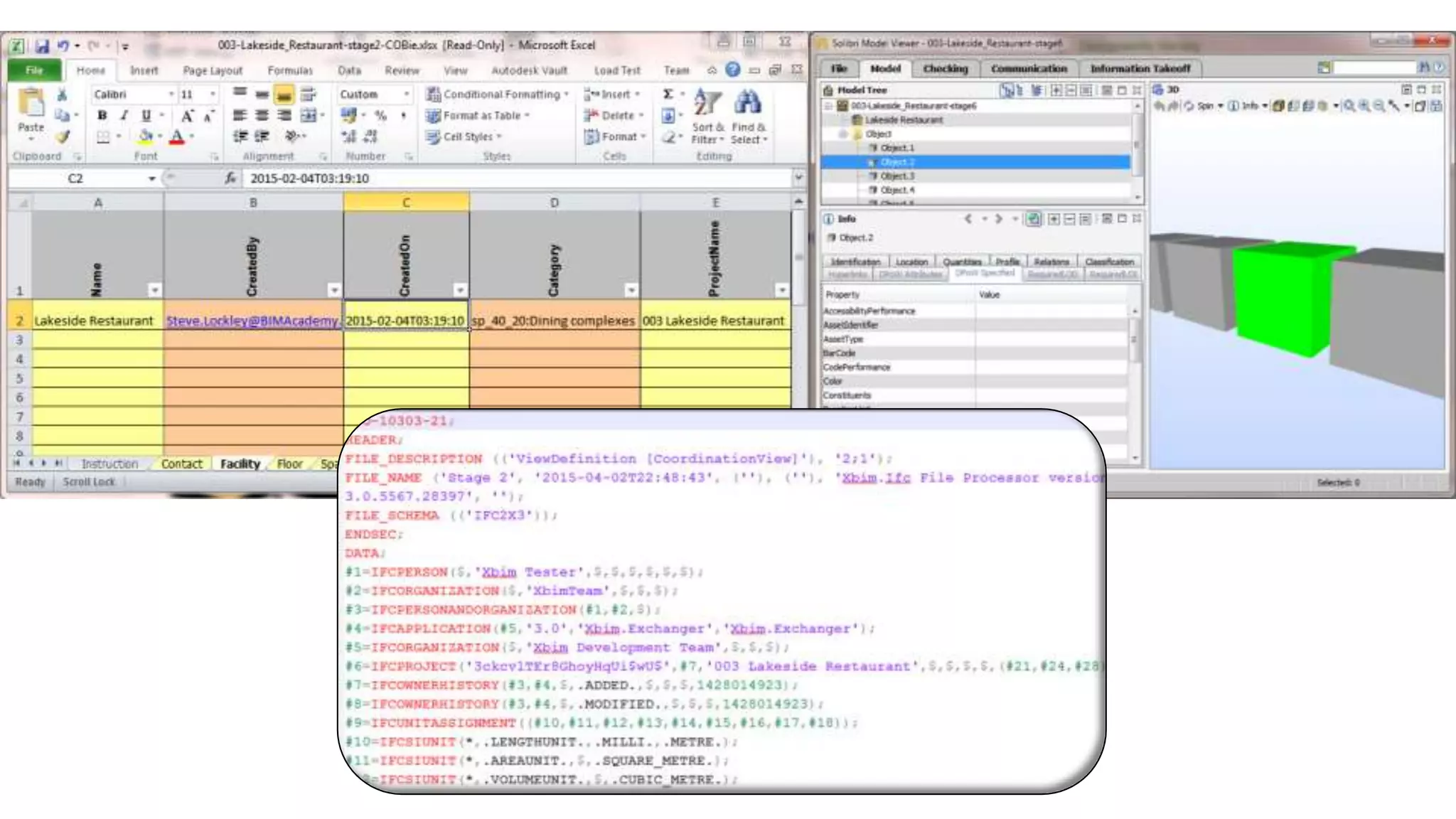Screen dimensions: 1456x819
Task: Collapse the 003-Lakeside_Restaurant-stage6 tree node
Action: point(828,106)
